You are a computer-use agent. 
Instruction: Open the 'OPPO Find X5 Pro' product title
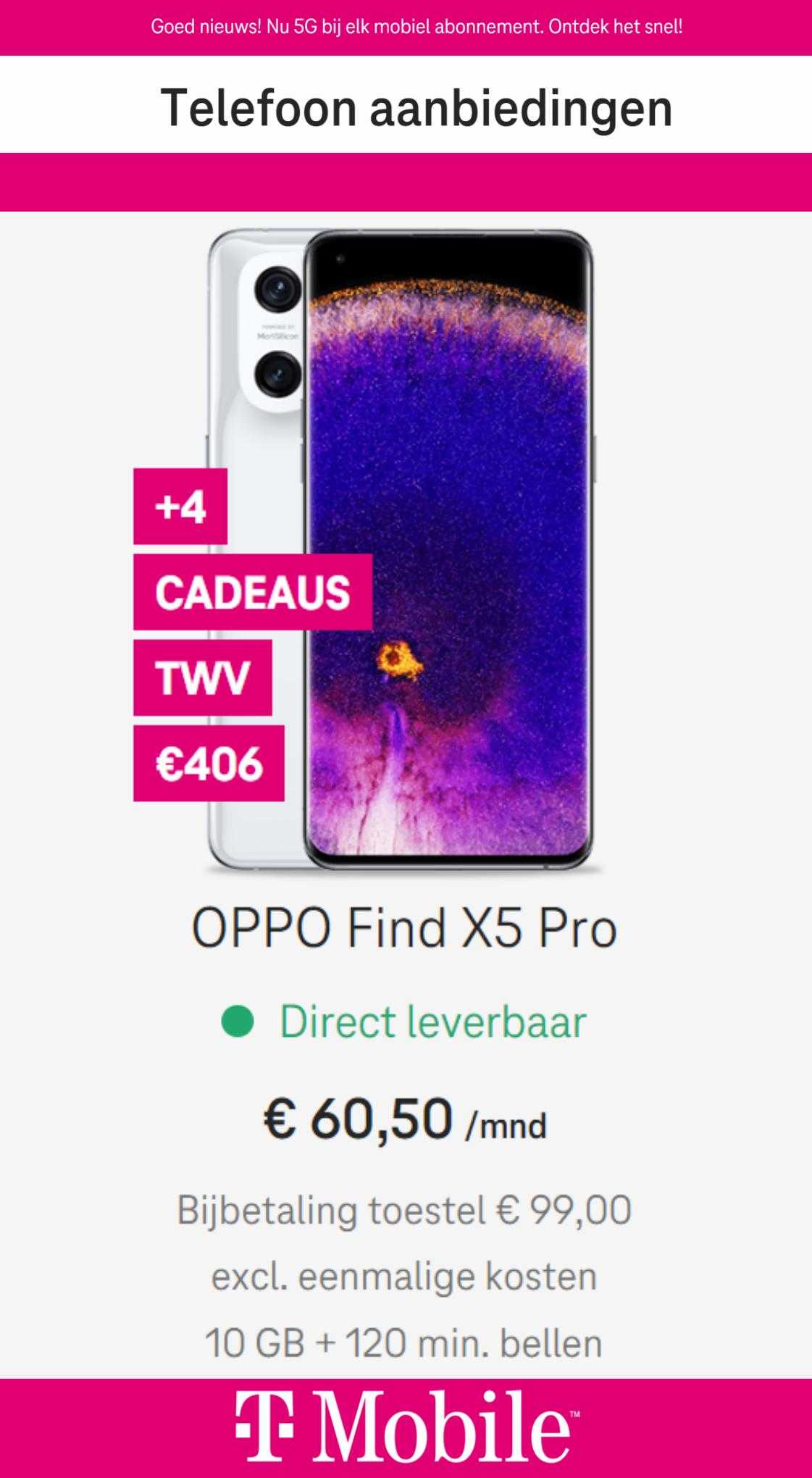404,928
